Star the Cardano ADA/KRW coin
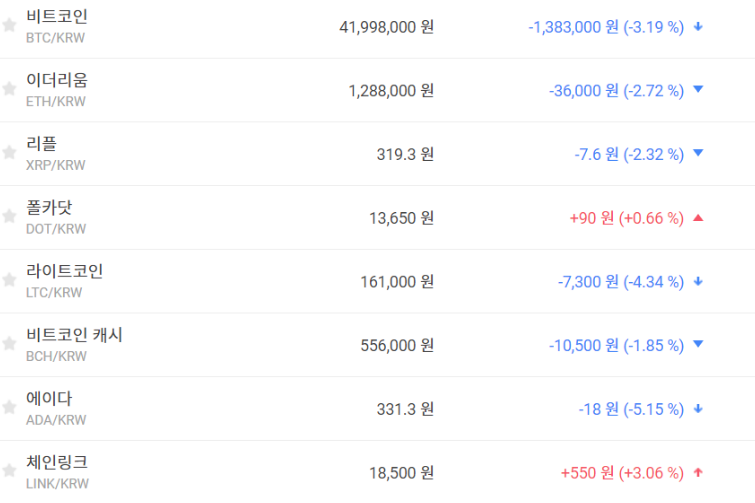 coord(9,408)
